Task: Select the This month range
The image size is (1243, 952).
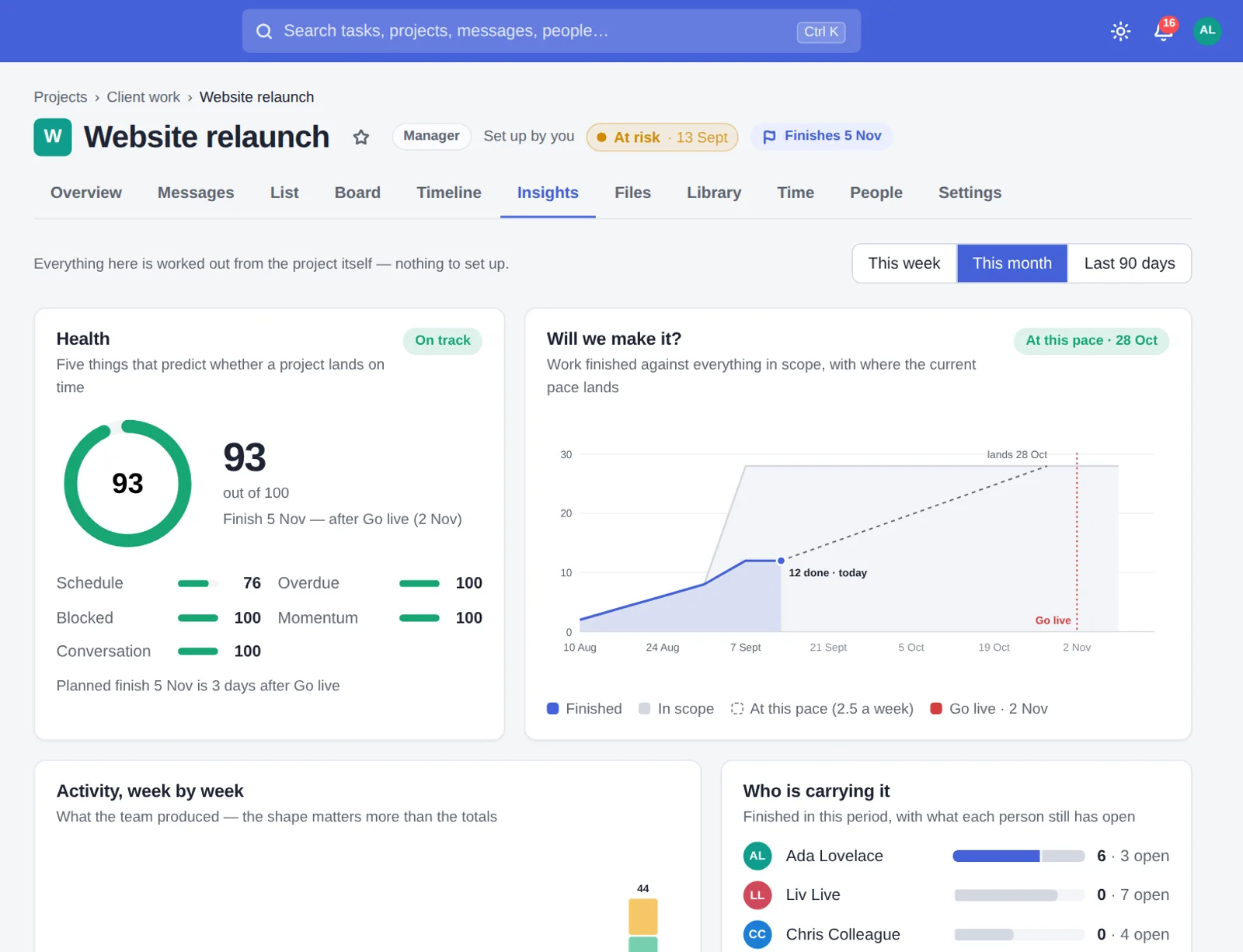Action: 1012,263
